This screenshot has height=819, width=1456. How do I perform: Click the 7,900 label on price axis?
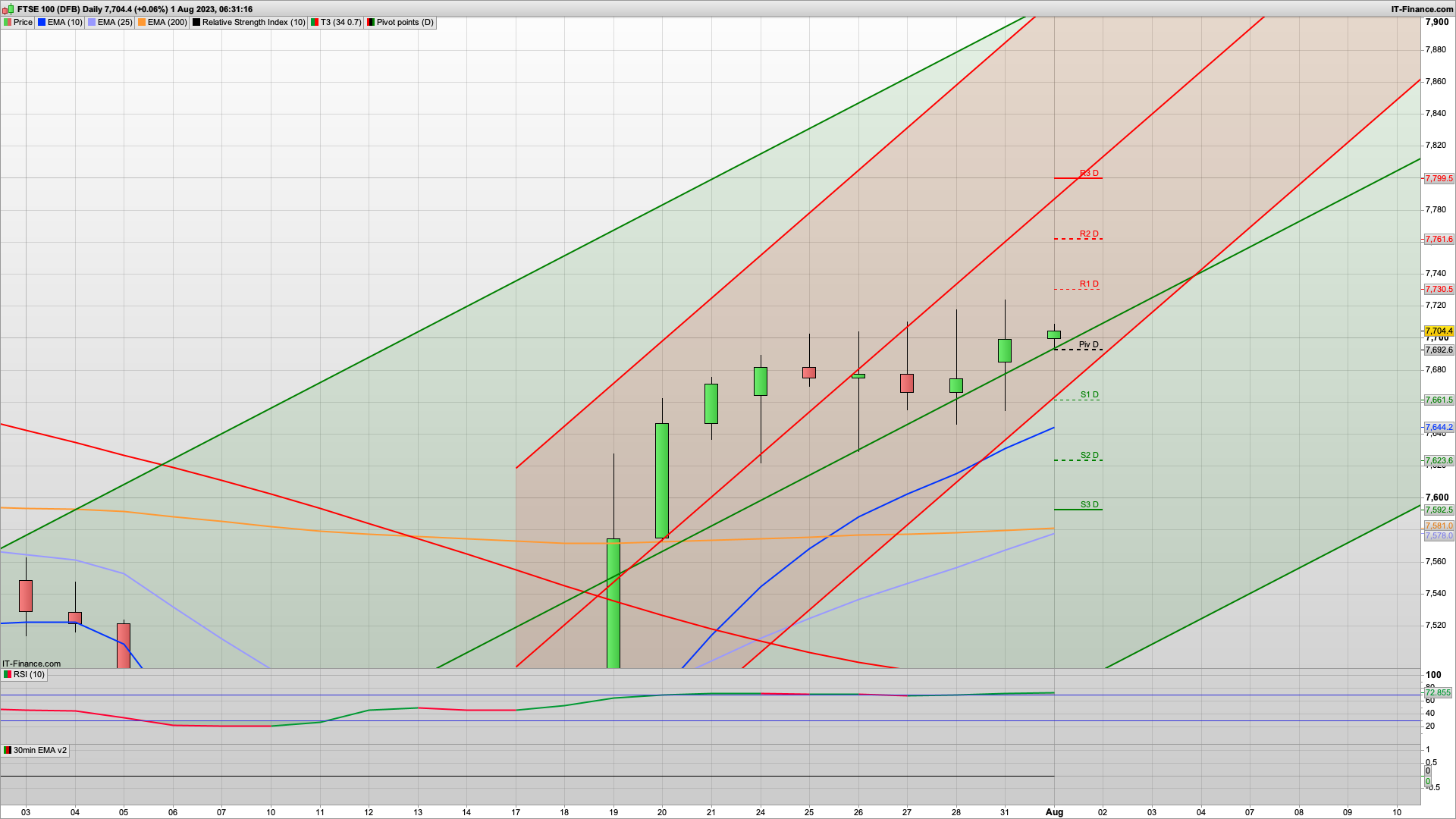pyautogui.click(x=1437, y=22)
